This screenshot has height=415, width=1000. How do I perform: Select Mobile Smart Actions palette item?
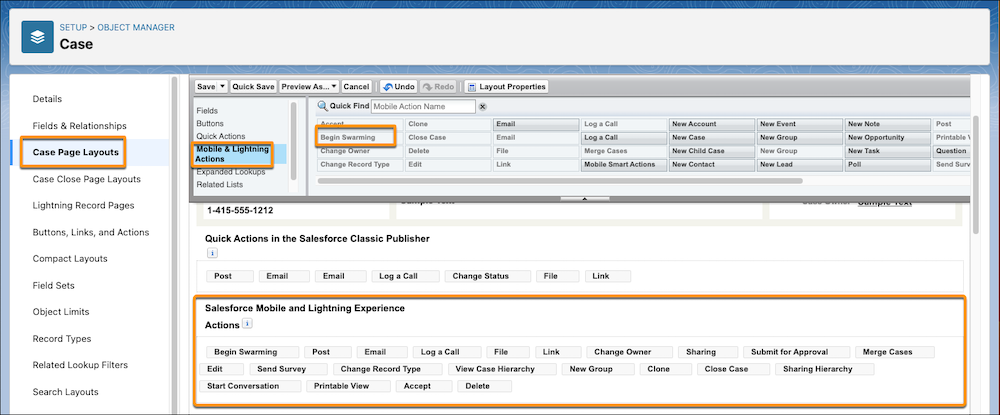point(624,164)
